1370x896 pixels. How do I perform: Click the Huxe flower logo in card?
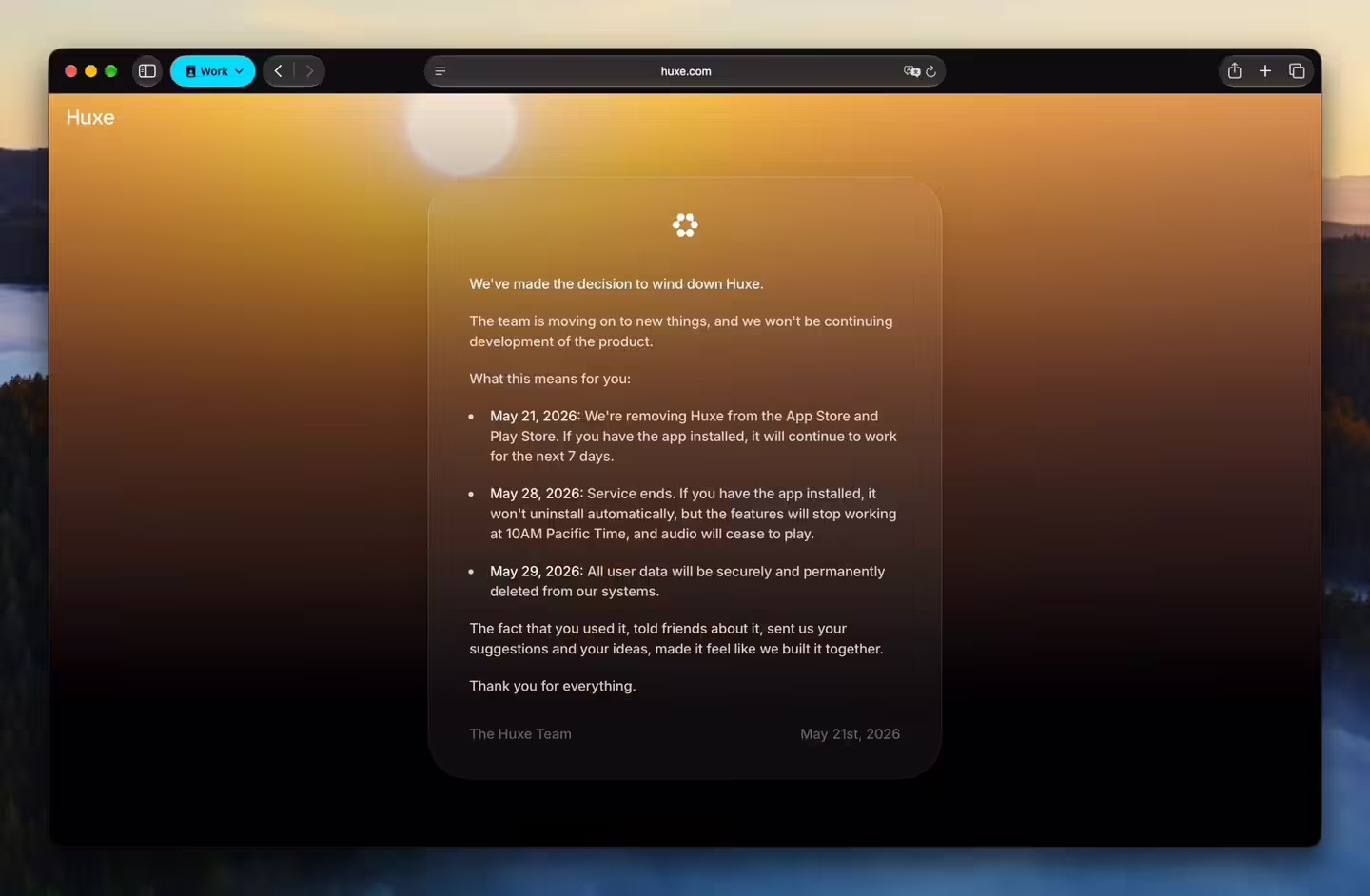click(685, 224)
